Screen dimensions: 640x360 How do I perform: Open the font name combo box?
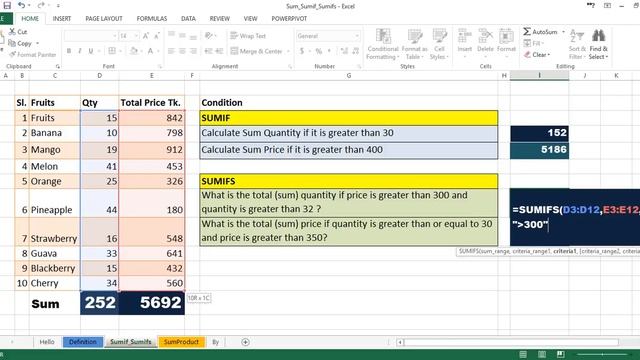pyautogui.click(x=91, y=36)
